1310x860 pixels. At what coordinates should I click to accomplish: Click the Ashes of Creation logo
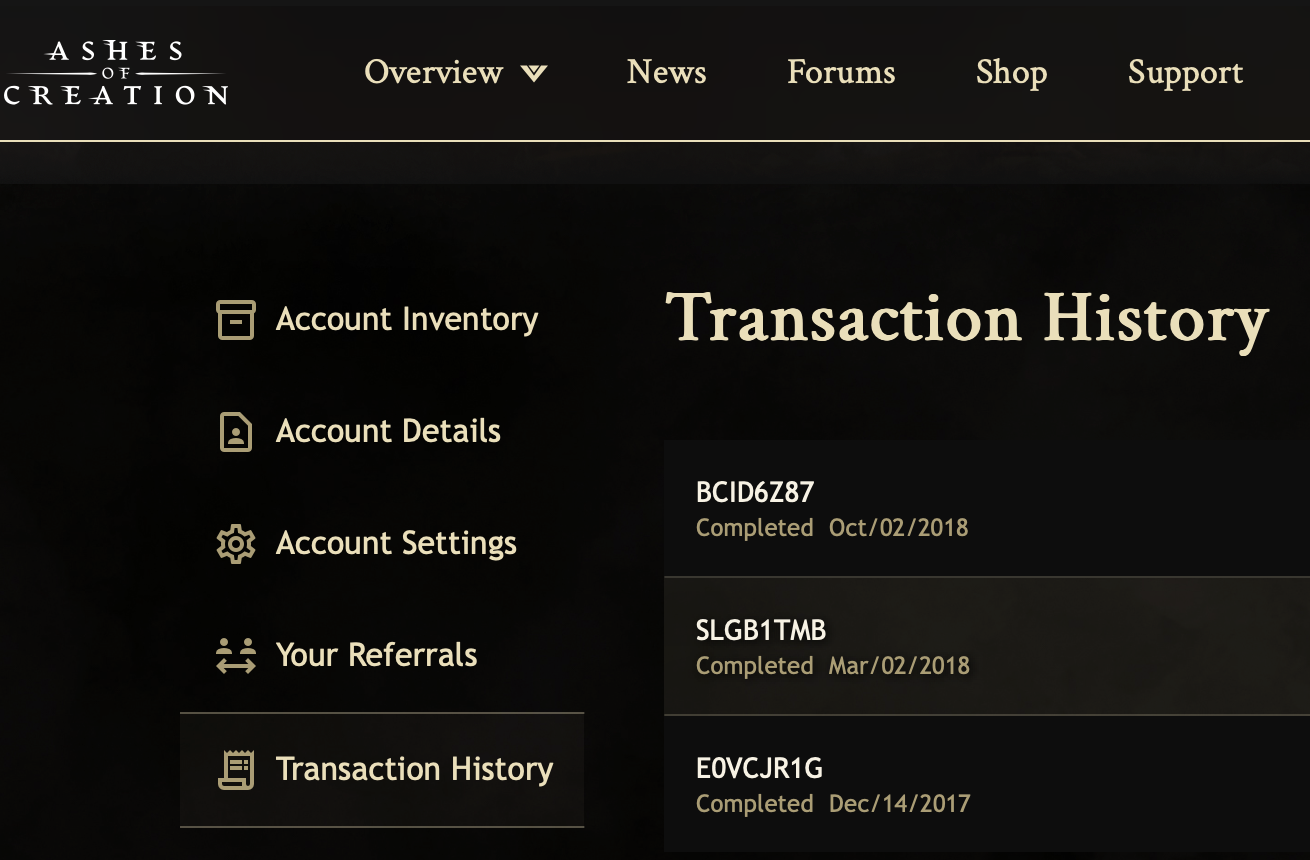(115, 72)
